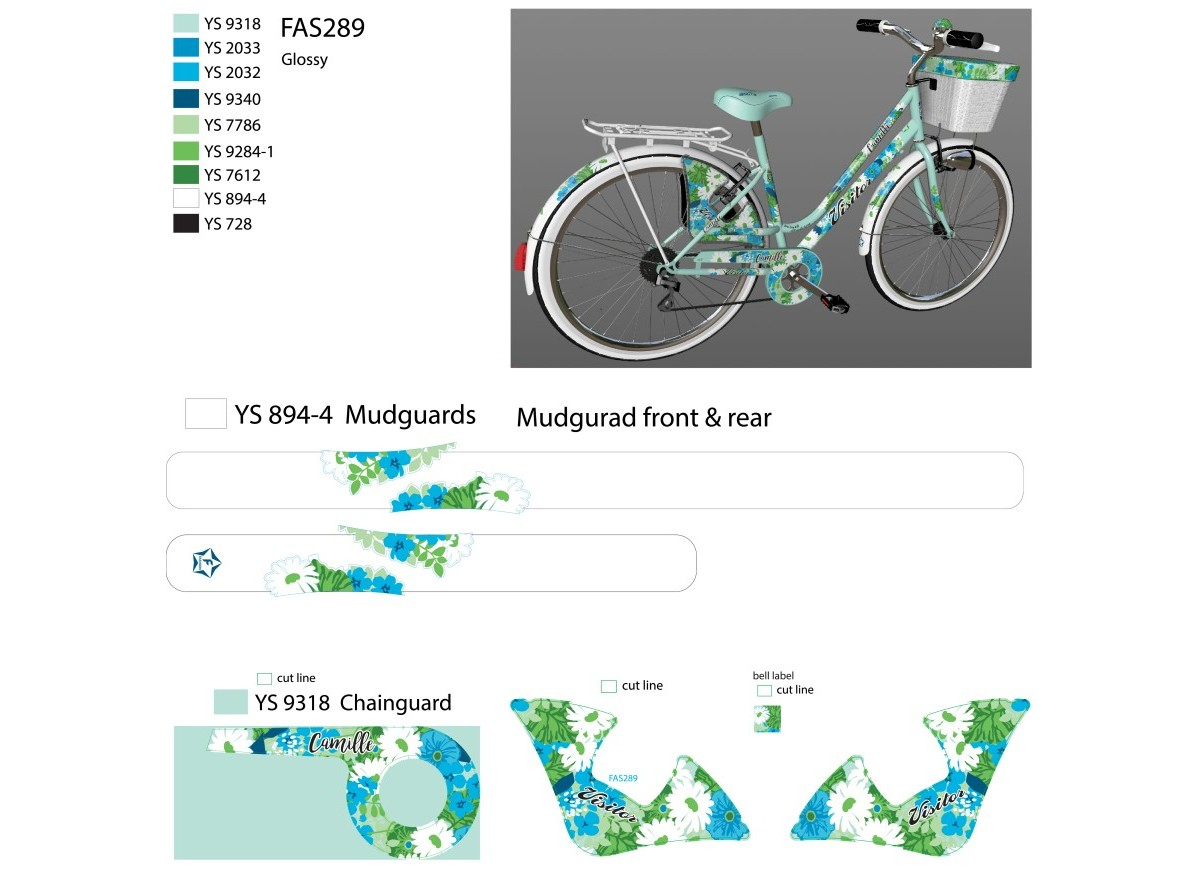Click the white swatch beside the Mudguards label
Viewport: 1200px width, 886px height.
(206, 414)
